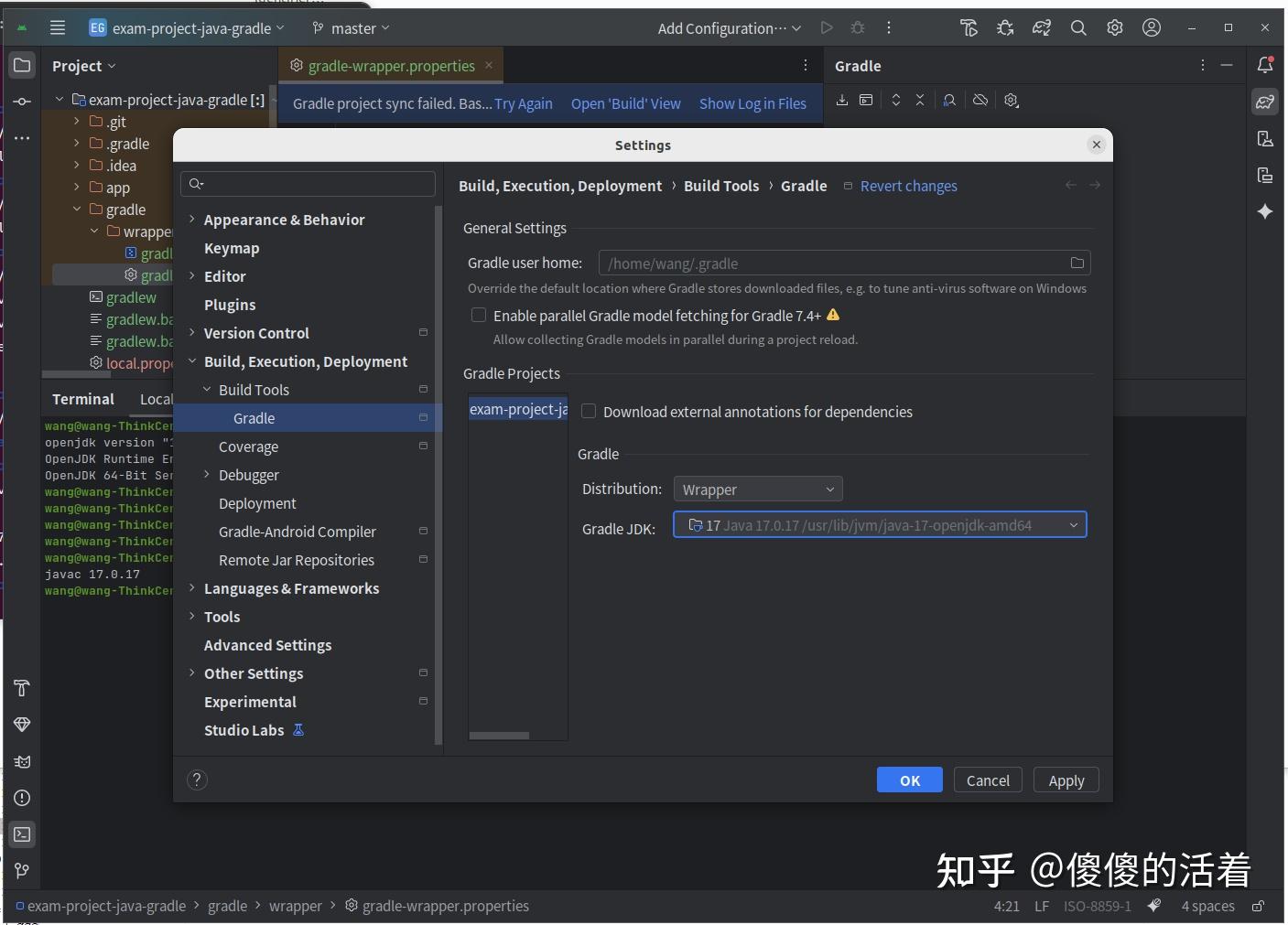Toggle Gradle offline mode with crossed-cloud icon
The height and width of the screenshot is (925, 1288).
click(x=980, y=100)
